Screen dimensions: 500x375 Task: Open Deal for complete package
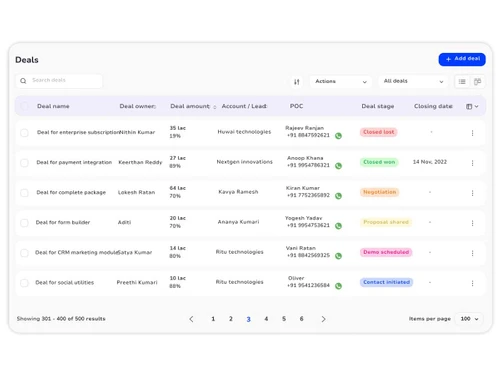click(x=71, y=192)
